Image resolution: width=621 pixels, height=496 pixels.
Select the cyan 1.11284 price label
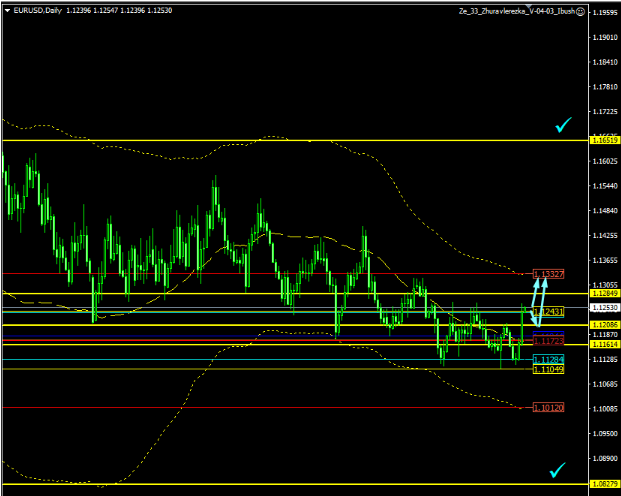tap(549, 359)
